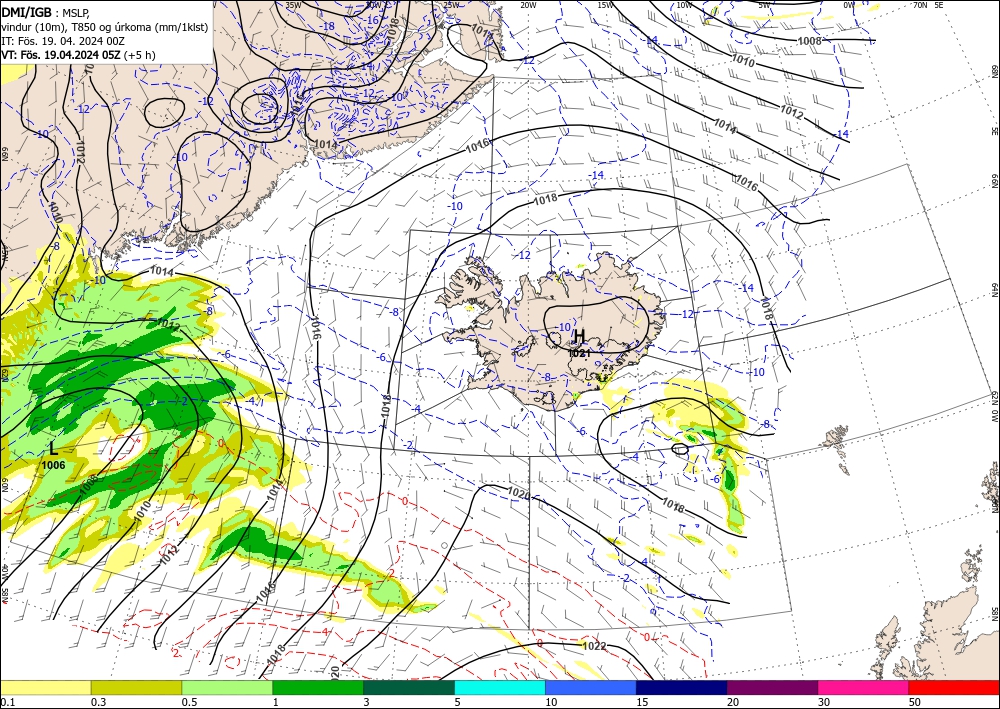This screenshot has width=1000, height=709.
Task: Click the H high-pressure marker over Iceland
Action: (x=579, y=335)
